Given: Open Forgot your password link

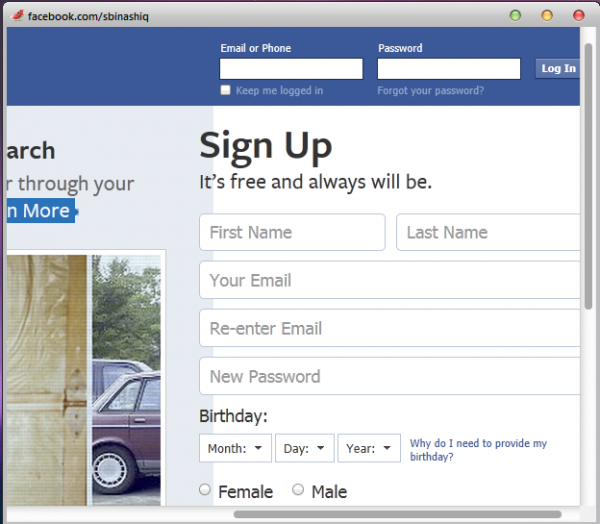Looking at the screenshot, I should pos(430,91).
